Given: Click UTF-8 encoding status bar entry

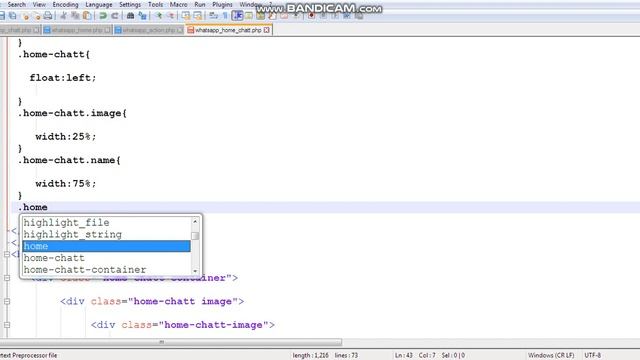Looking at the screenshot, I should 593,356.
